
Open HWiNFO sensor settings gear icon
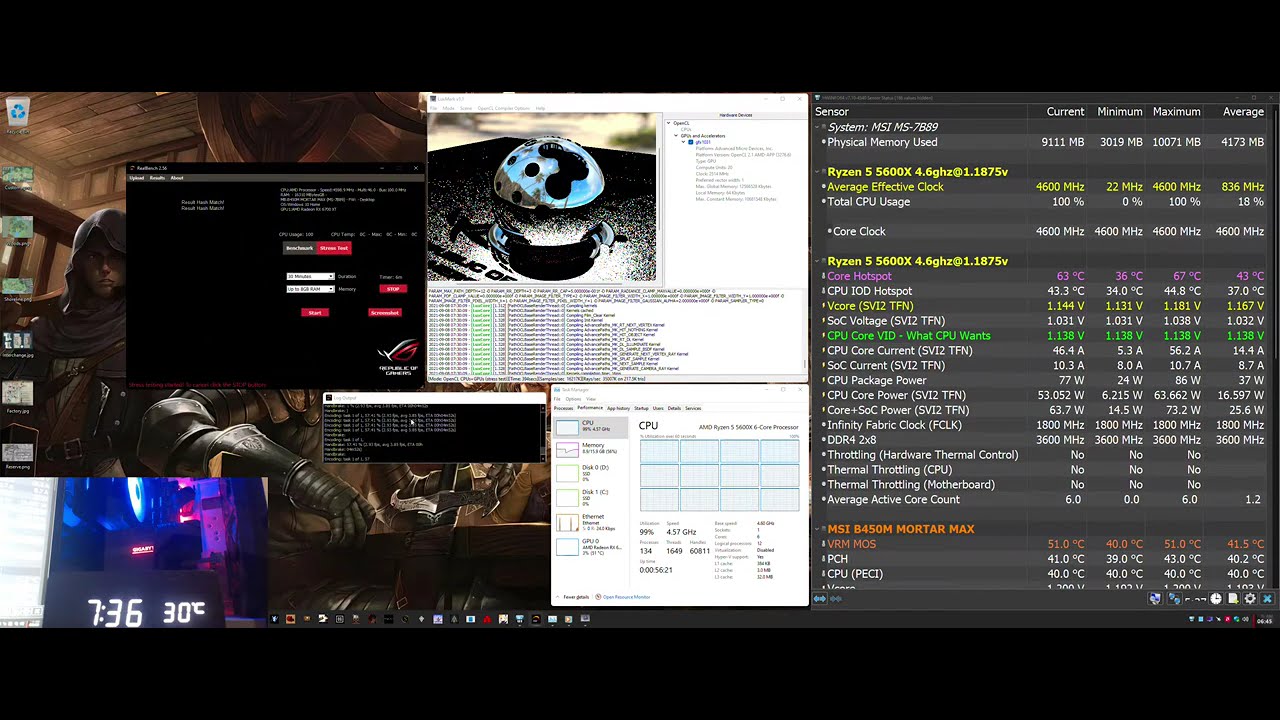point(1250,598)
